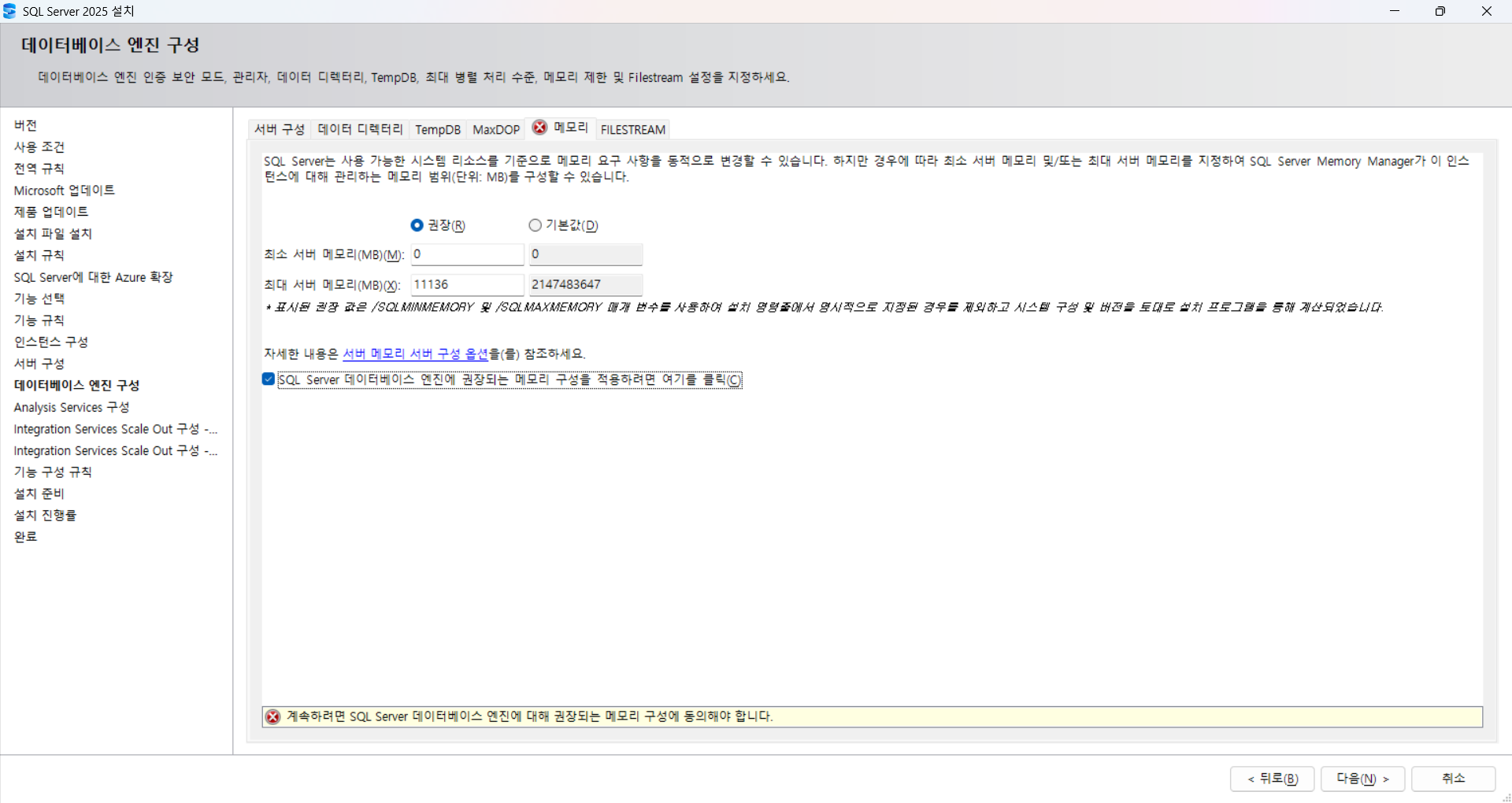Open the 서버 메모리 서버 구성 옵션 link
This screenshot has height=803, width=1512.
416,354
